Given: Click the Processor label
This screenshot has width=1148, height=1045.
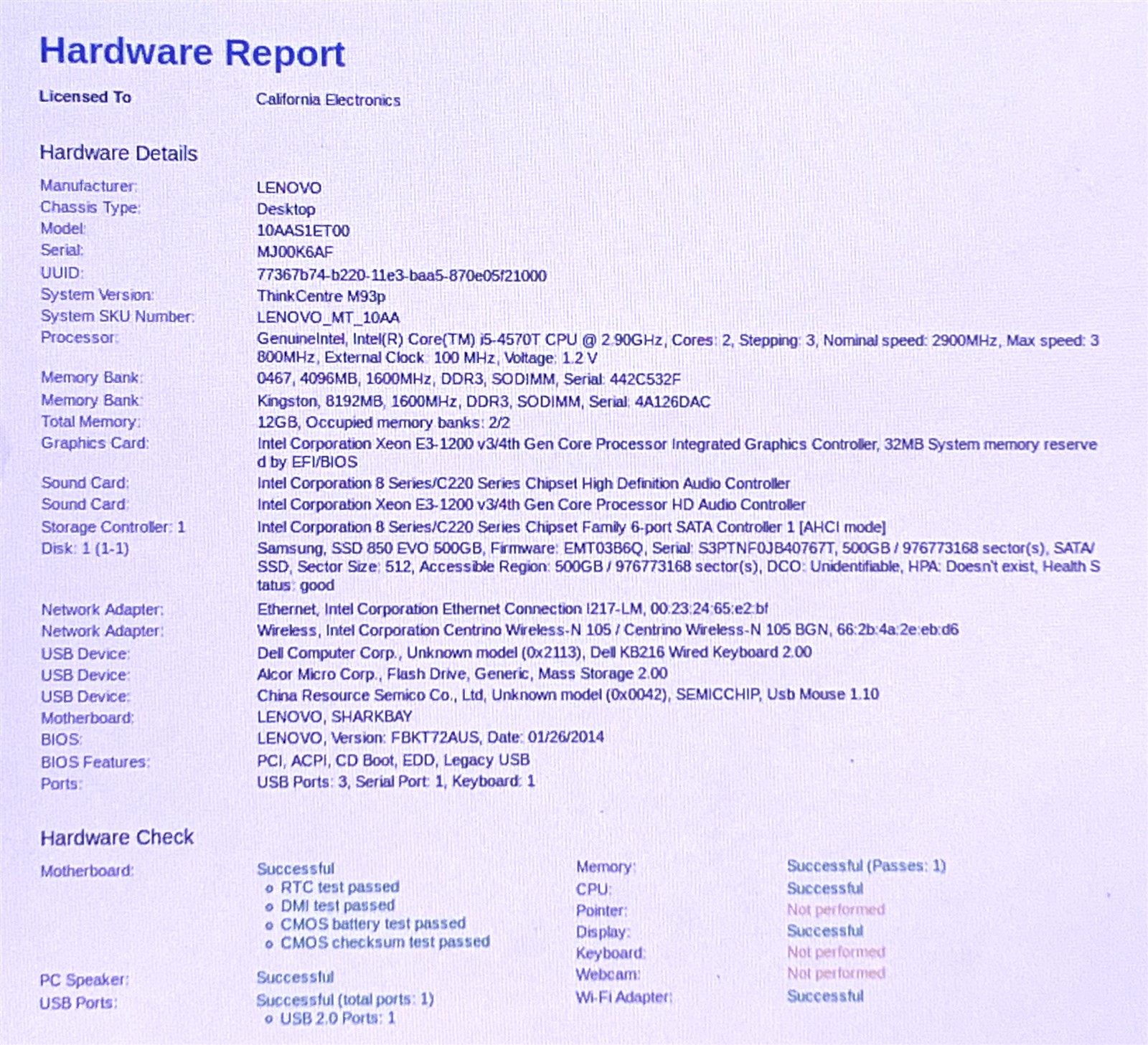Looking at the screenshot, I should (80, 338).
